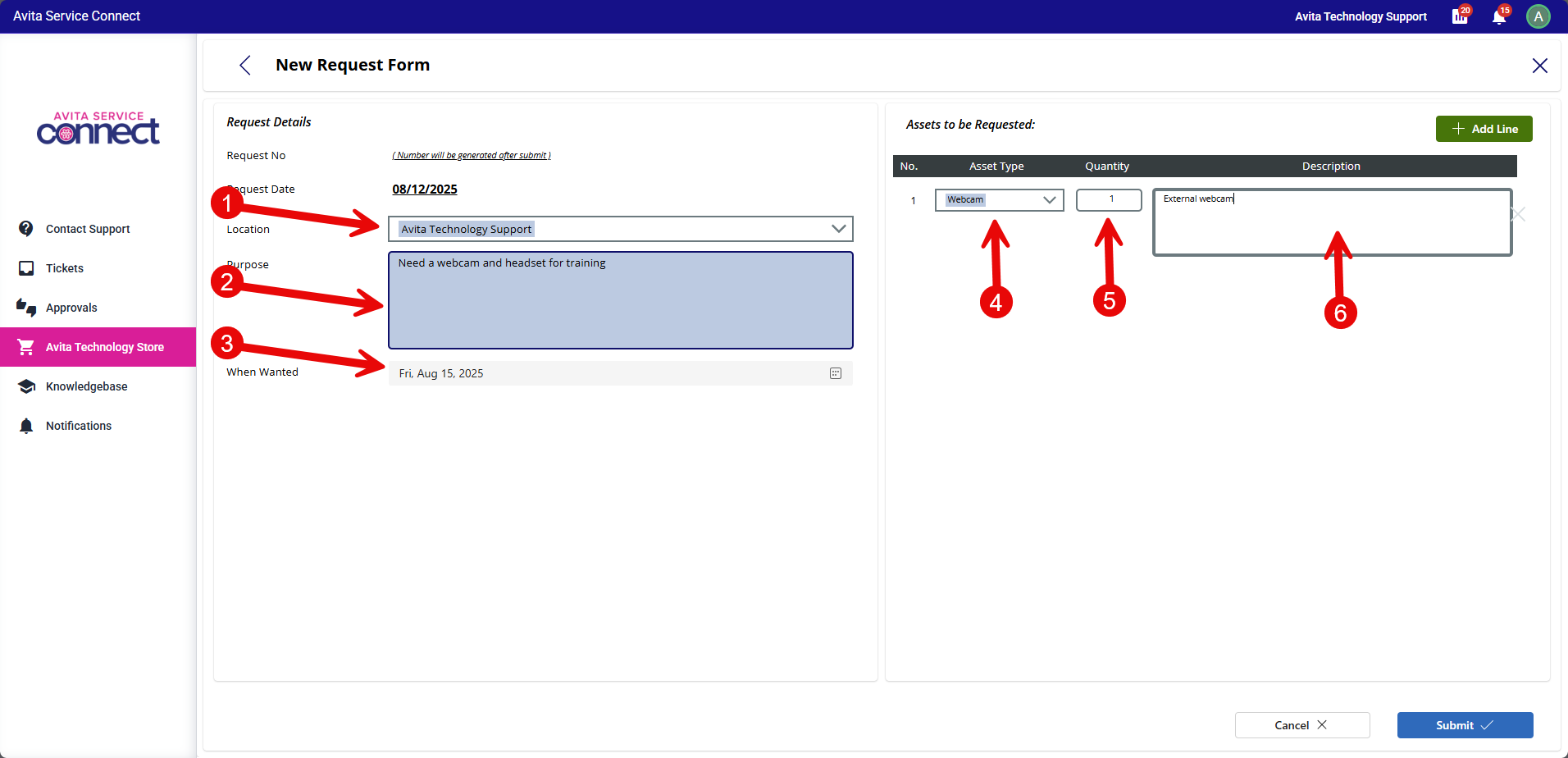
Task: Click the Asset Type column header
Action: (x=996, y=166)
